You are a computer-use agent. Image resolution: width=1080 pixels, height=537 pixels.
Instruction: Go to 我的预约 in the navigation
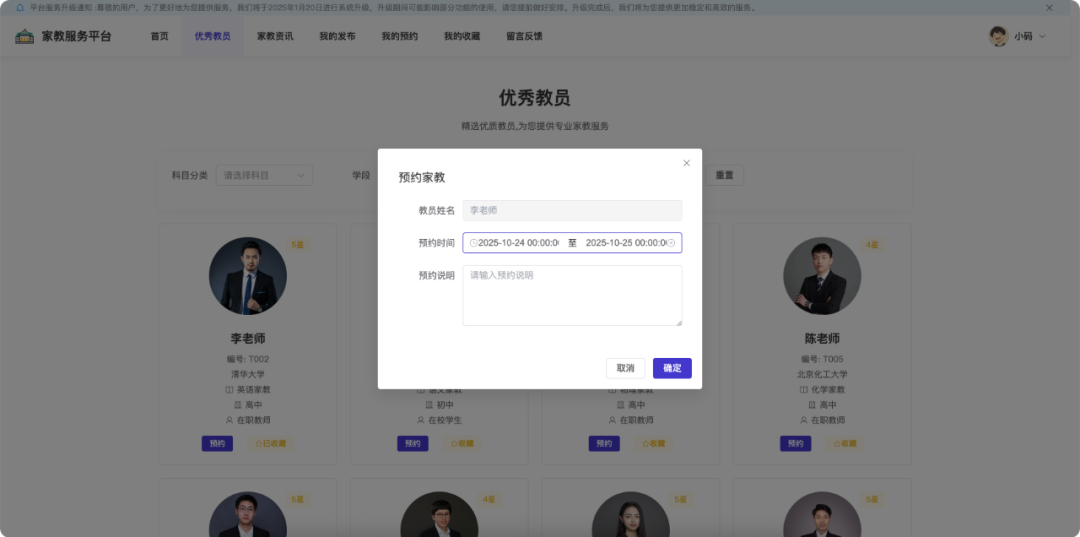(399, 36)
